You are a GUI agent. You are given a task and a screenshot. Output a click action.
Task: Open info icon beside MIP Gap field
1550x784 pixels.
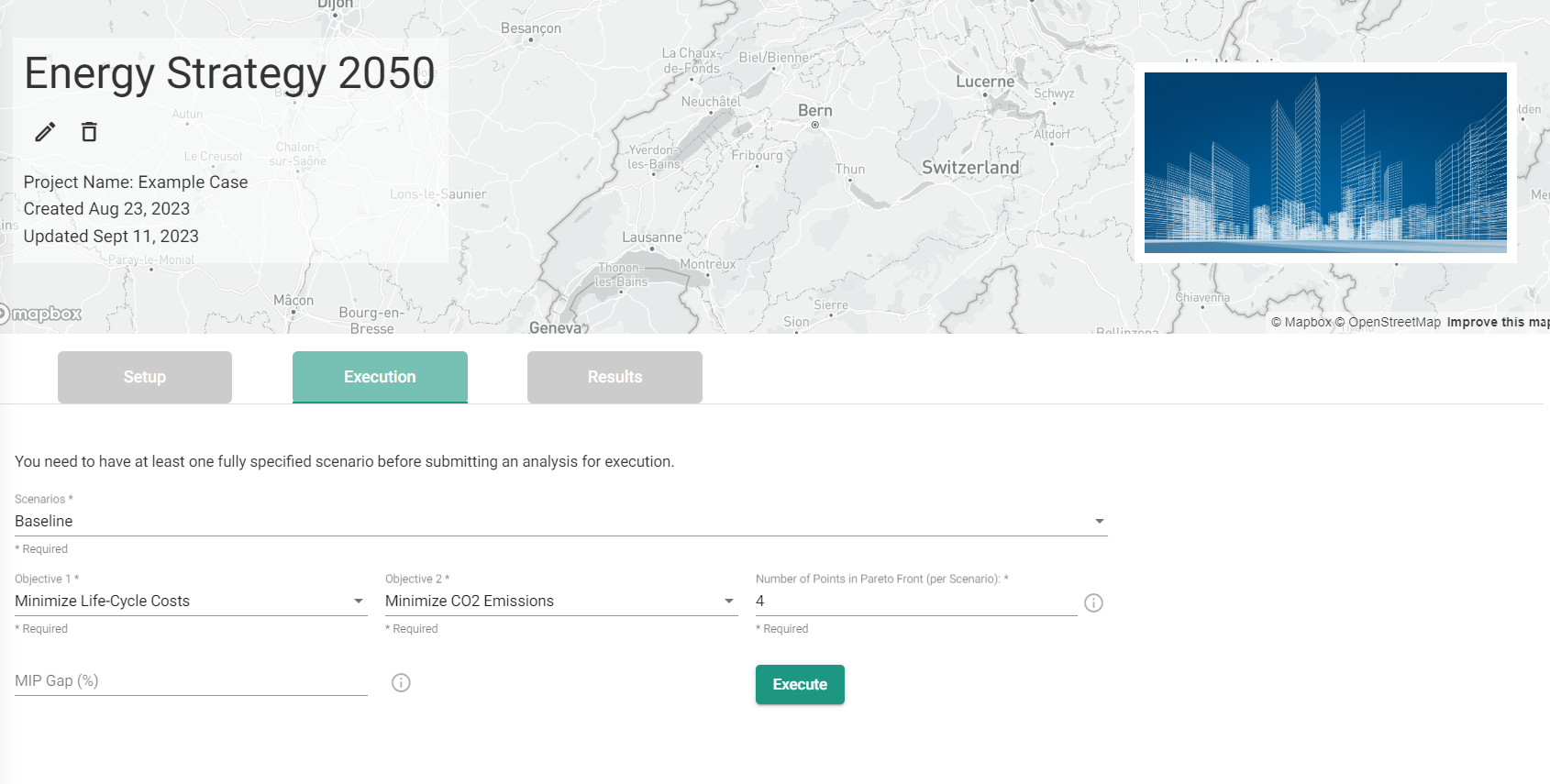pos(401,682)
